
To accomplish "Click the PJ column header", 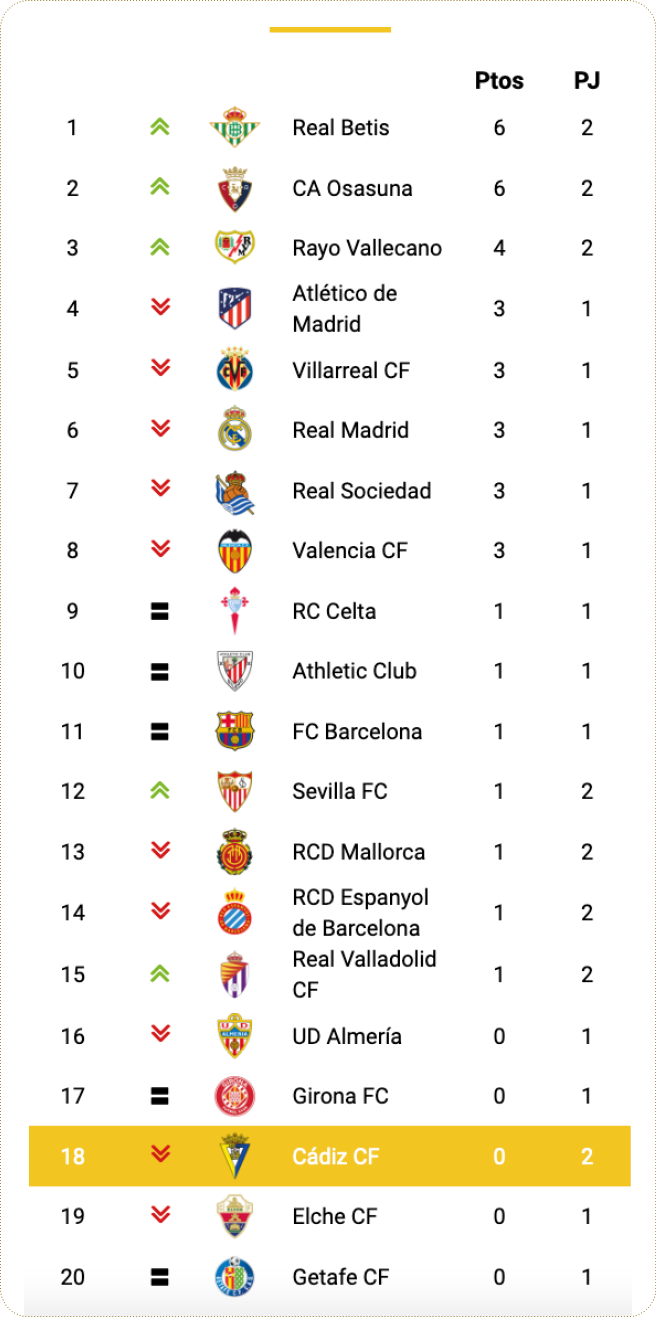I will coord(587,81).
